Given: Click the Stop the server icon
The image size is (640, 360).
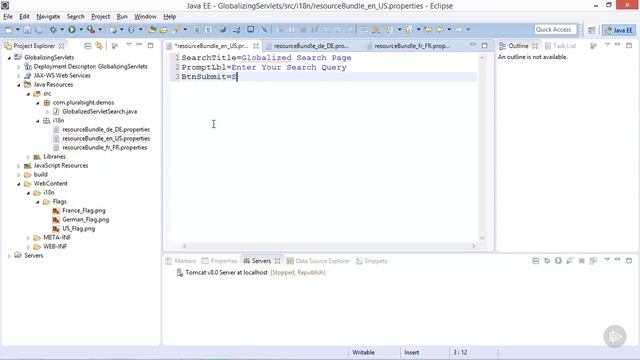Looking at the screenshot, I should (582, 260).
